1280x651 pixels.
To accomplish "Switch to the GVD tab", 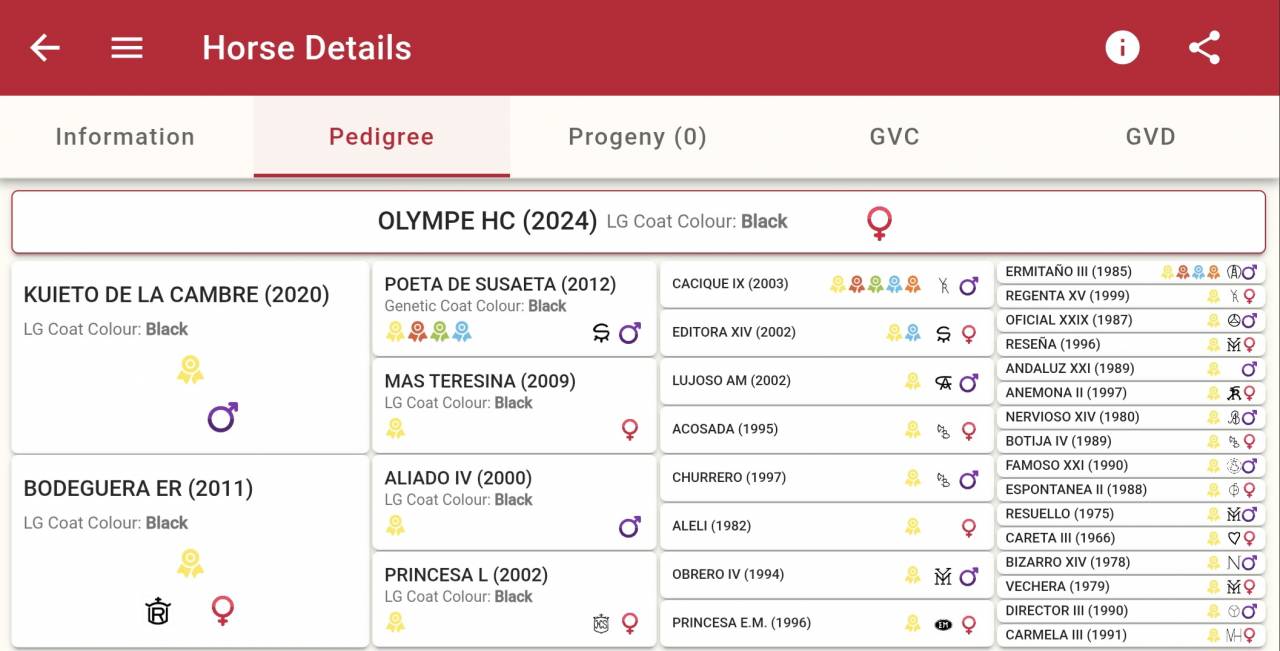I will coord(1150,137).
